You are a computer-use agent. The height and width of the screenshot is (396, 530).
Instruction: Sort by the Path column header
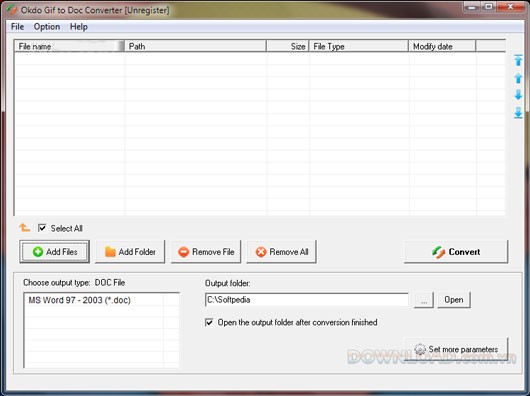195,46
